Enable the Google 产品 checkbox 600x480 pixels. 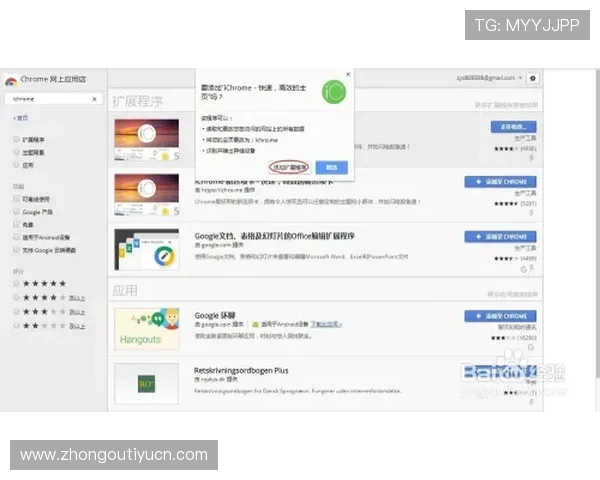pos(16,211)
